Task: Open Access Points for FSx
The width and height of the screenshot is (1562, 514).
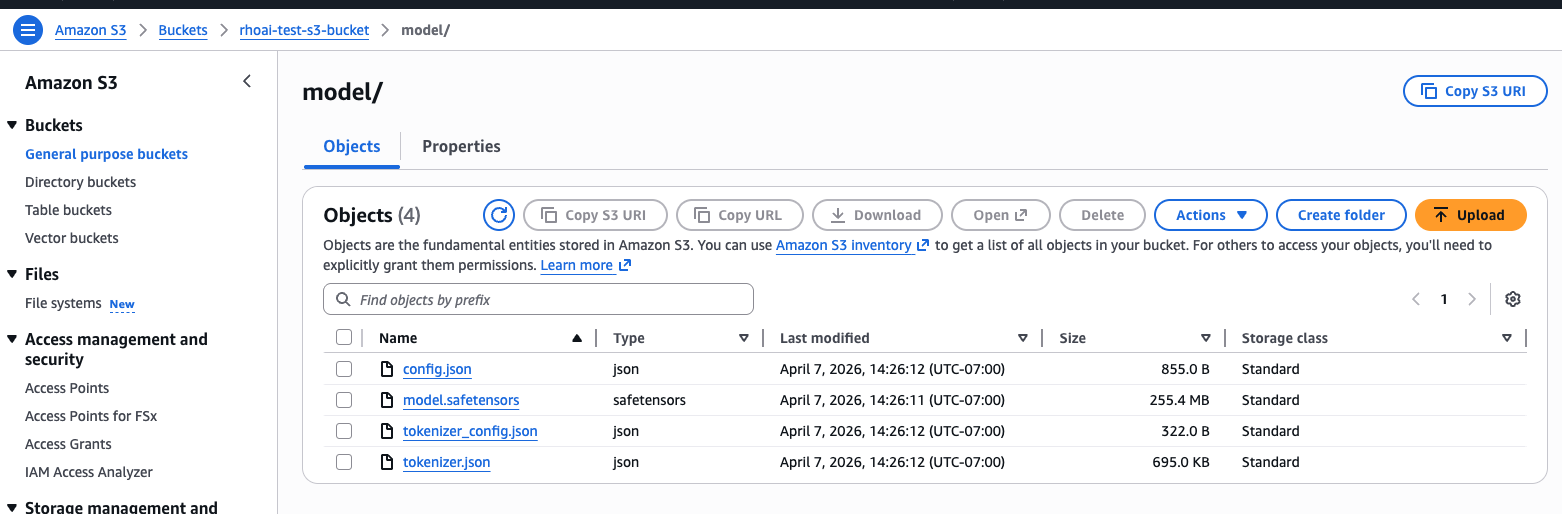Action: (x=91, y=416)
